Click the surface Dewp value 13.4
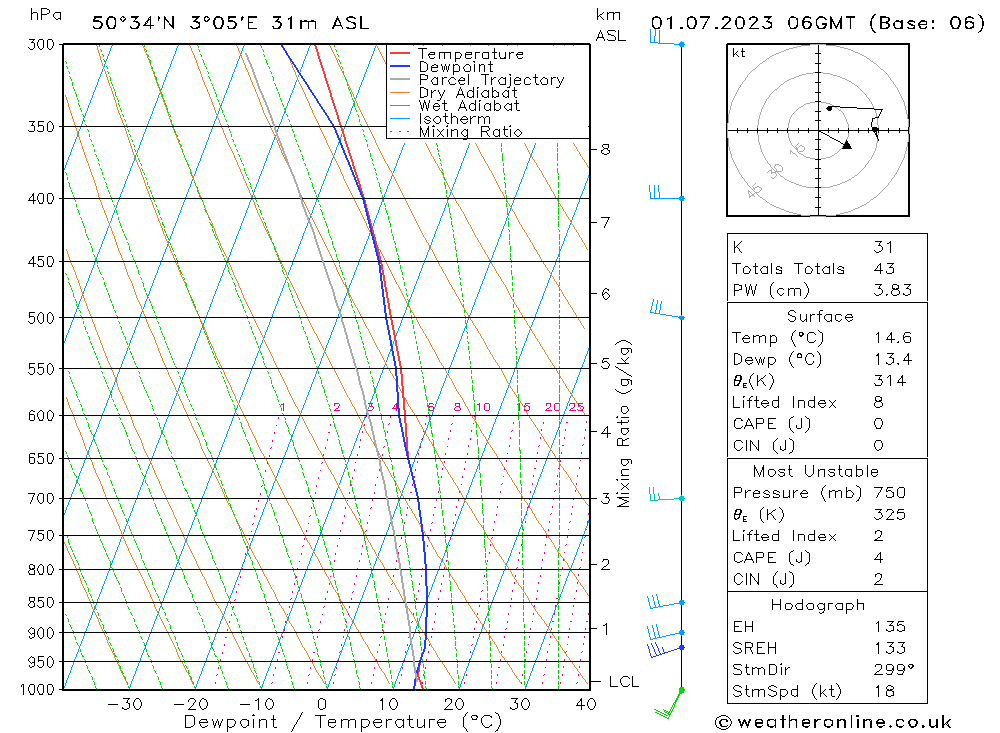The height and width of the screenshot is (733, 1000). click(893, 359)
